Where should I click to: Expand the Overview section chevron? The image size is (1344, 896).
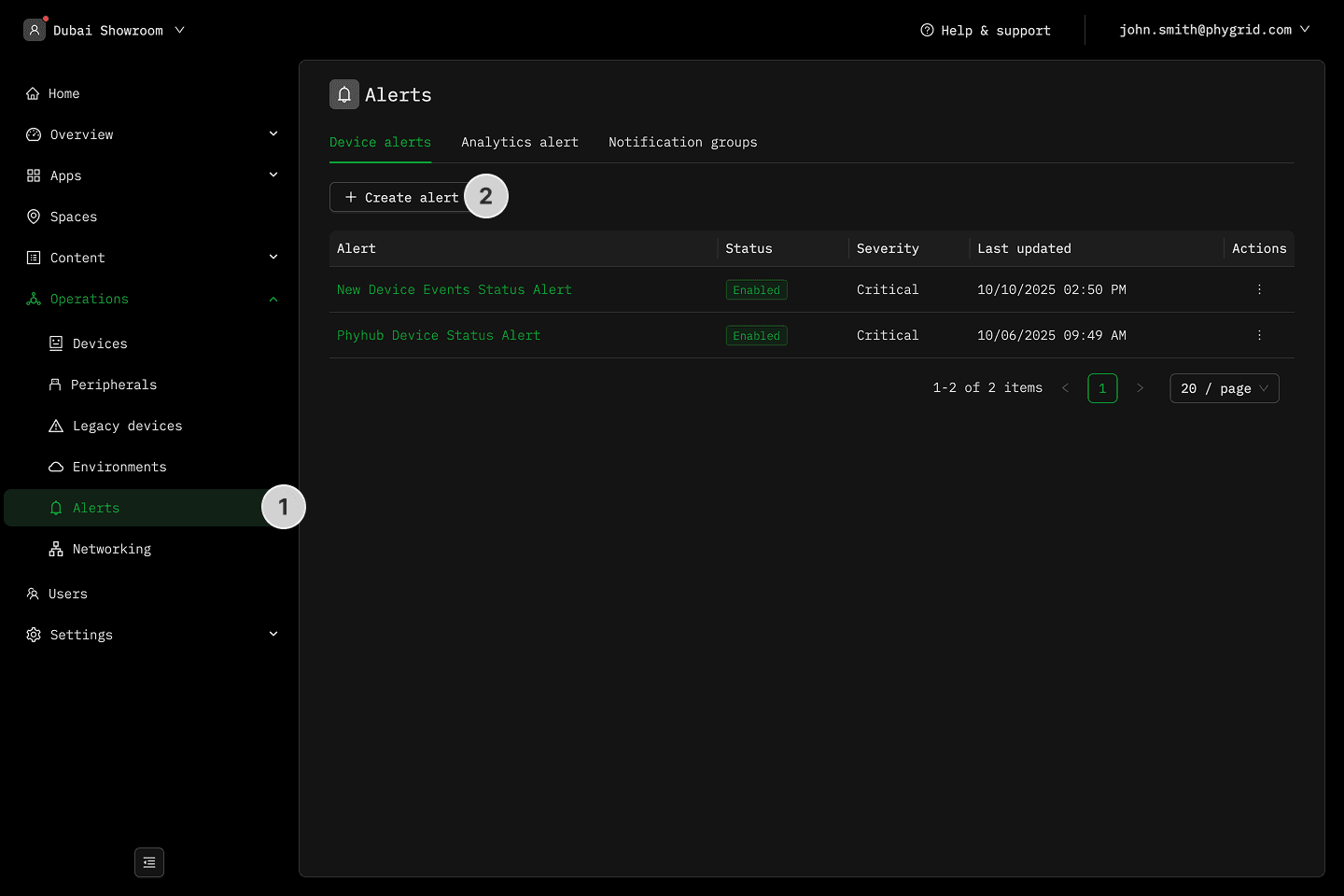point(273,134)
